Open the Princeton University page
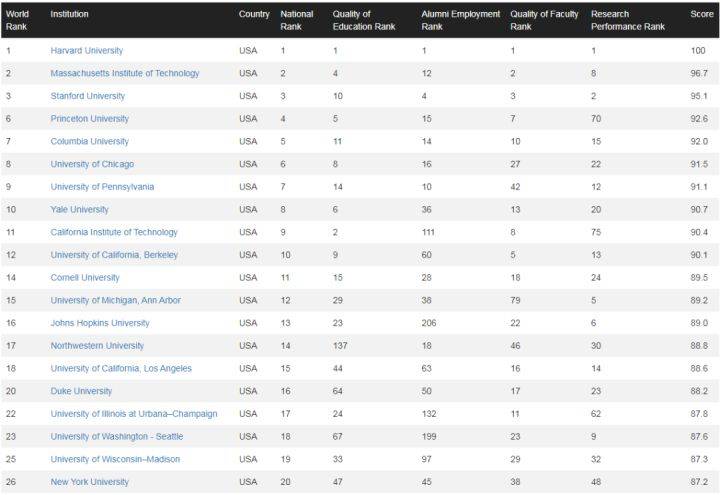Viewport: 720px width, 495px height. click(90, 118)
